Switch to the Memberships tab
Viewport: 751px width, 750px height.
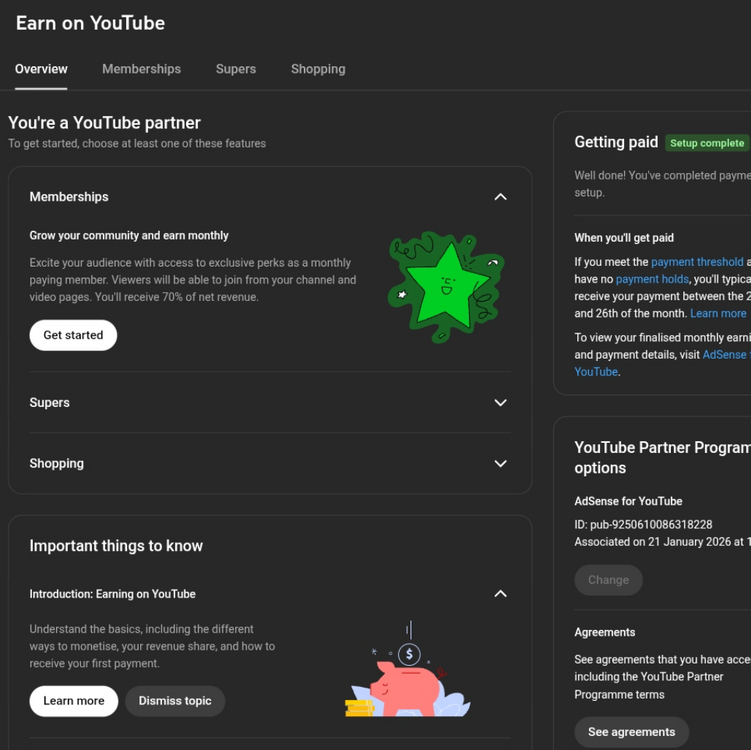pyautogui.click(x=141, y=69)
